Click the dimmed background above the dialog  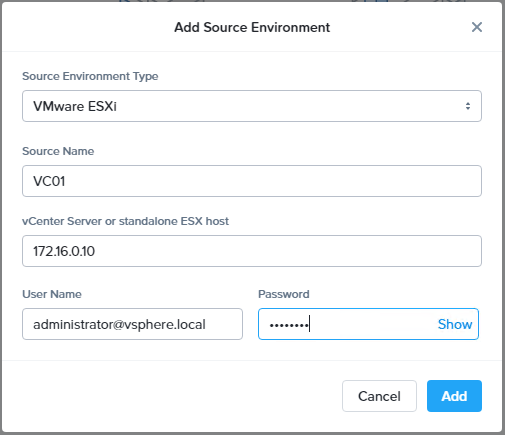coord(252,1)
